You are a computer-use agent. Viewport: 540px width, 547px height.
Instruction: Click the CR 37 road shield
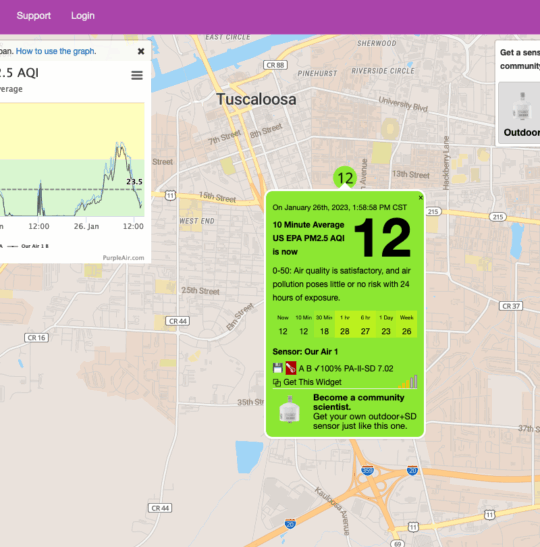click(x=511, y=306)
